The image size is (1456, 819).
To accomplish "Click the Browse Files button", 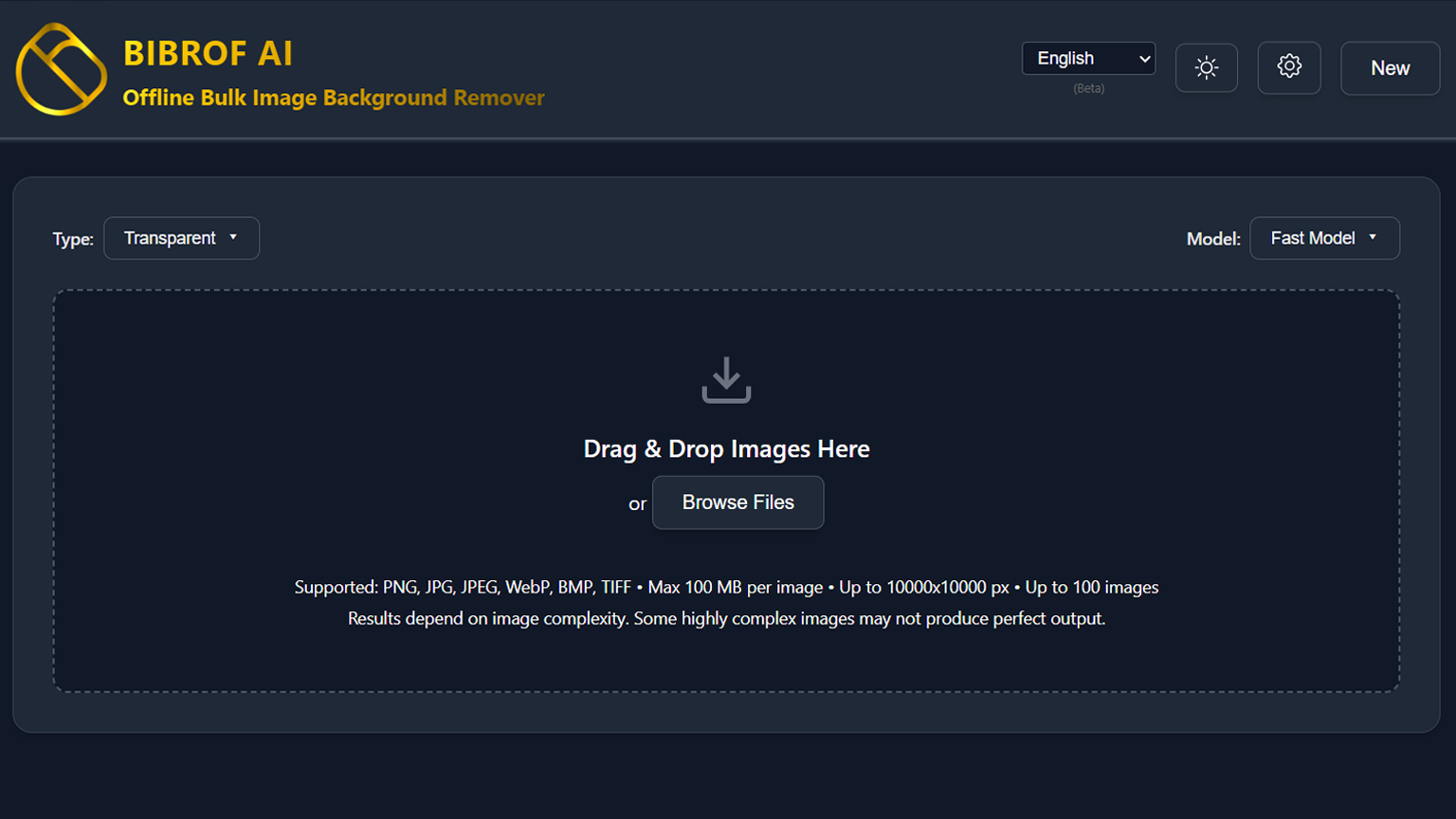I will (x=737, y=502).
